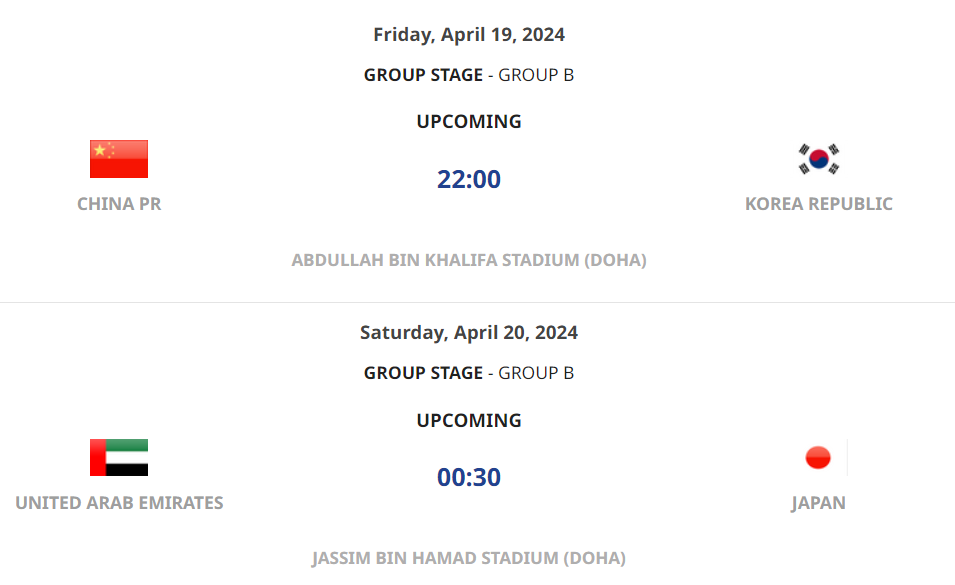Viewport: 955px width, 585px height.
Task: Click the Korea Republic flag icon
Action: (819, 159)
